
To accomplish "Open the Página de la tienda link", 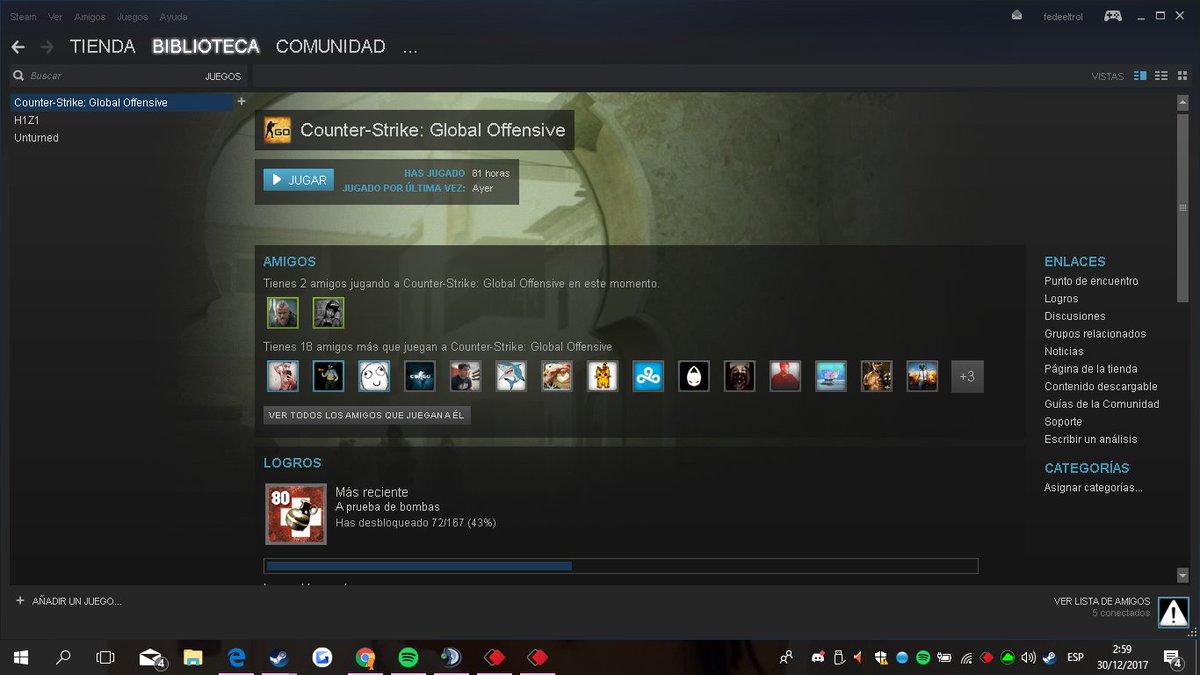I will pos(1091,369).
